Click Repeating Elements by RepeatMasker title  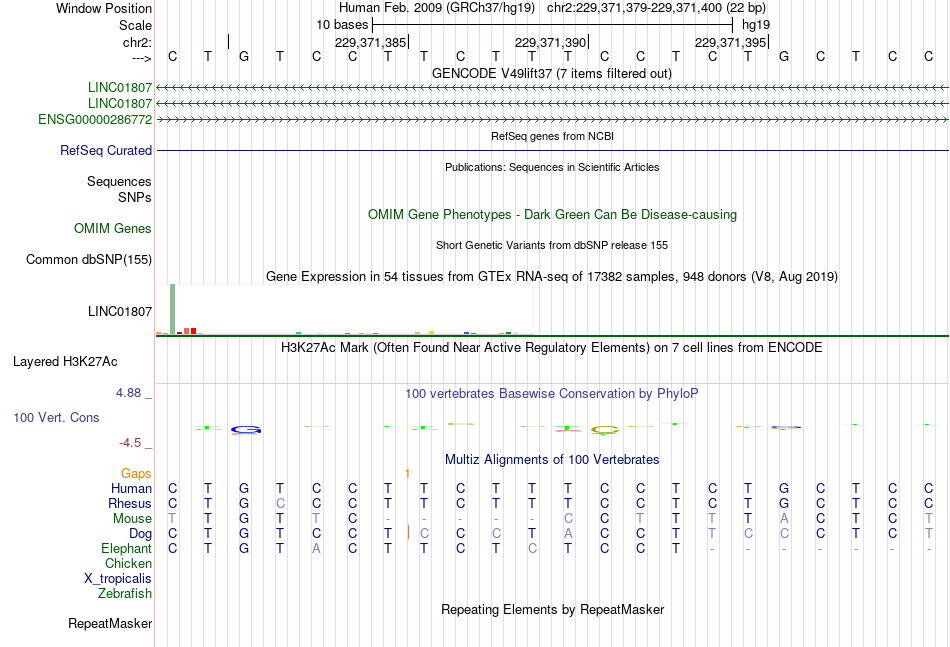point(553,610)
